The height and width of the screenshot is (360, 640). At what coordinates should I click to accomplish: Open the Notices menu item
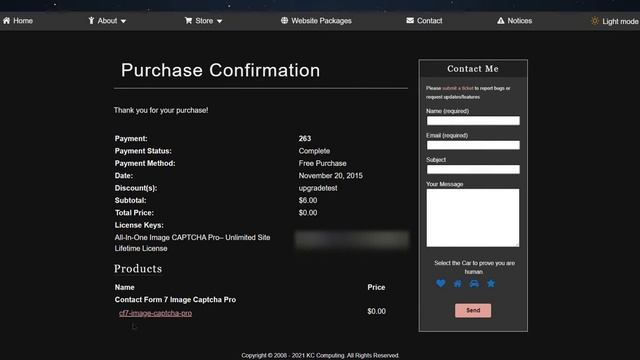pyautogui.click(x=514, y=20)
